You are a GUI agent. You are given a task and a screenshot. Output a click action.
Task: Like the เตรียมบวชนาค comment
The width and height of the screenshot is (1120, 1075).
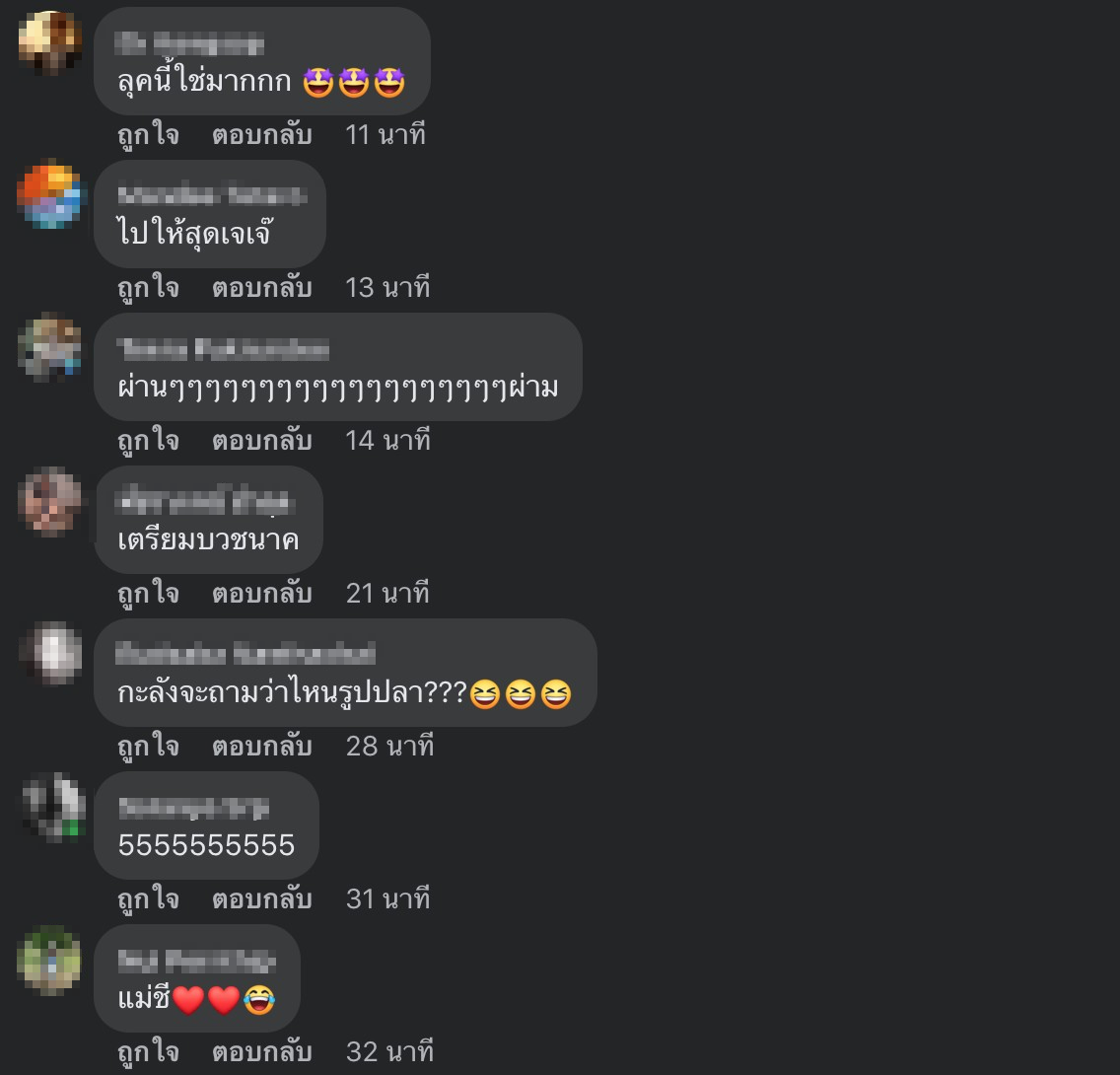click(149, 593)
